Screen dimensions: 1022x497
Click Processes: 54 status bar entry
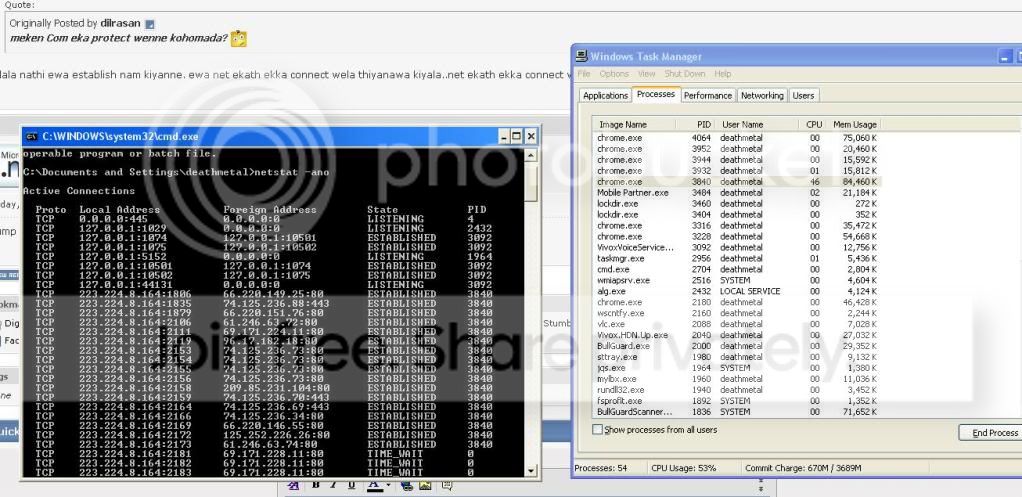point(601,468)
